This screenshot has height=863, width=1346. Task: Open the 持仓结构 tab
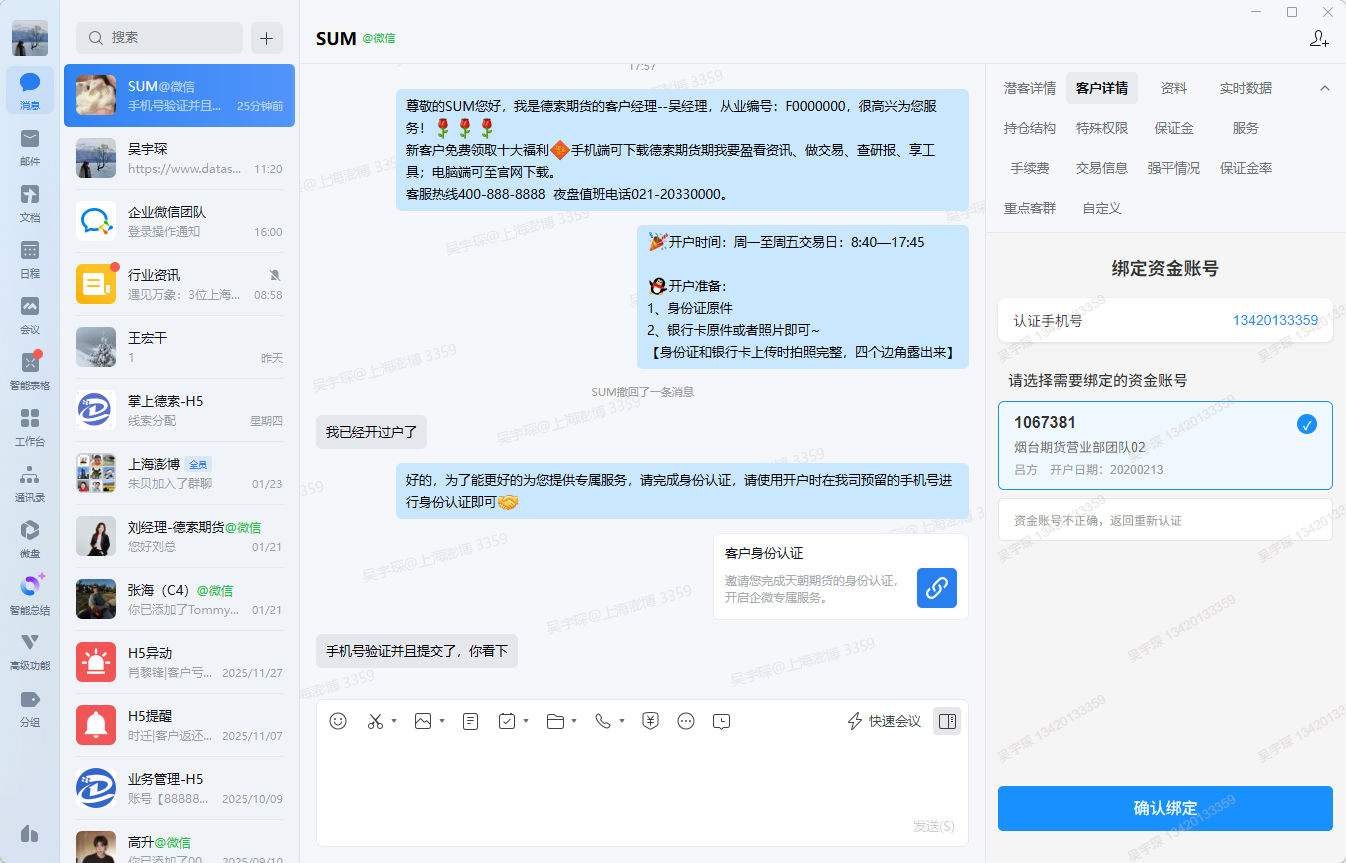(x=1030, y=128)
